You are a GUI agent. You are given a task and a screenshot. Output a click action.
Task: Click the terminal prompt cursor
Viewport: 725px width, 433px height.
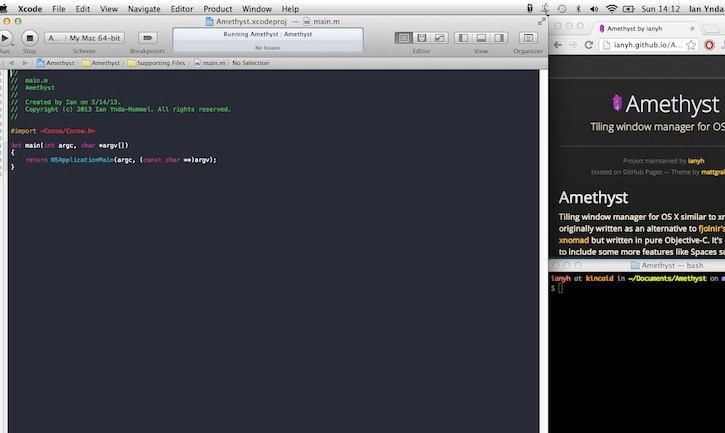pos(560,288)
